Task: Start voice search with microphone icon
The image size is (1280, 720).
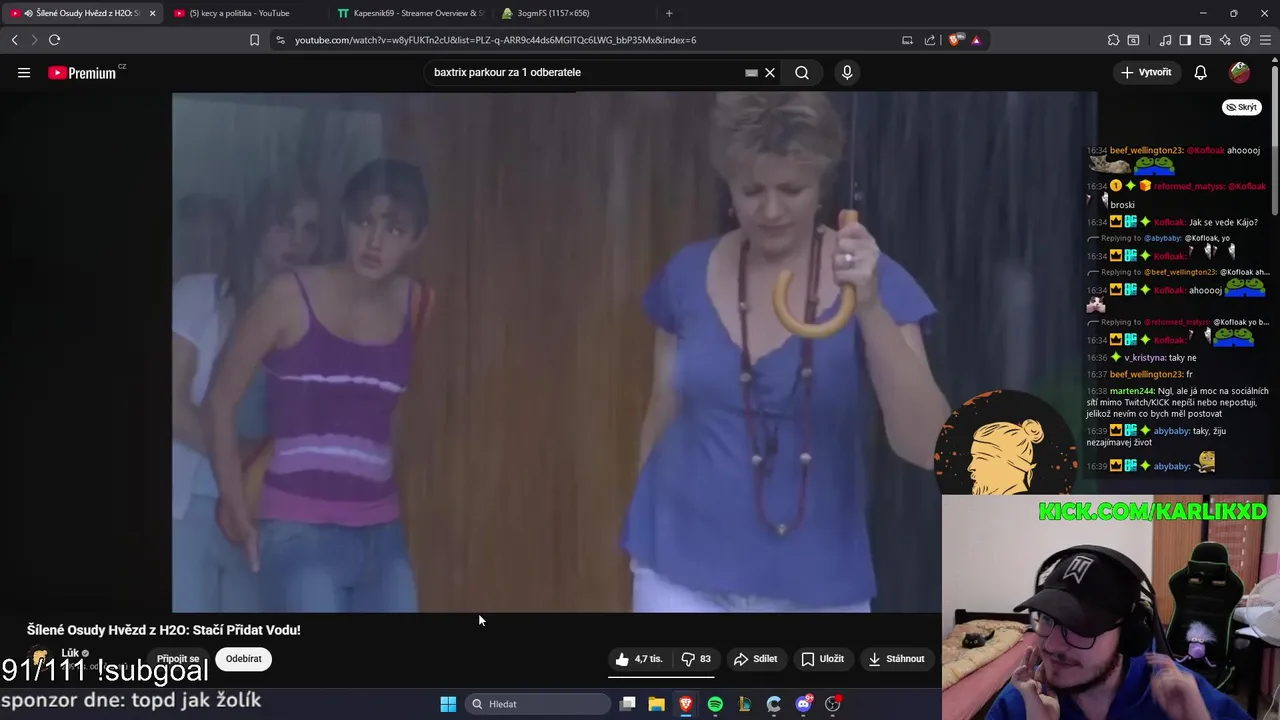Action: coord(847,72)
